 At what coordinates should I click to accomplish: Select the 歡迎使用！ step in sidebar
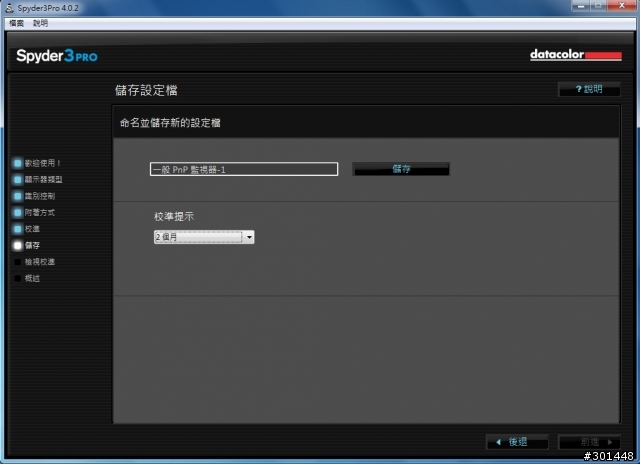pyautogui.click(x=42, y=163)
